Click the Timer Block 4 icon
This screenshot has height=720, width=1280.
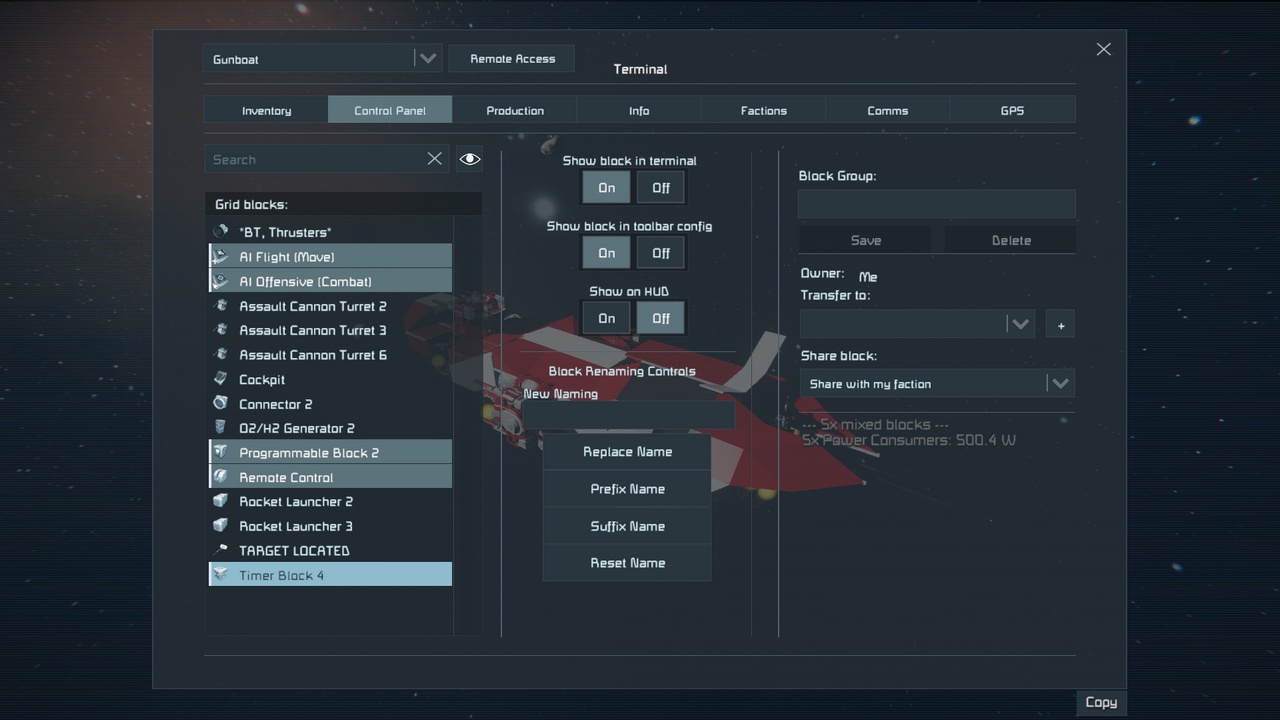[220, 575]
